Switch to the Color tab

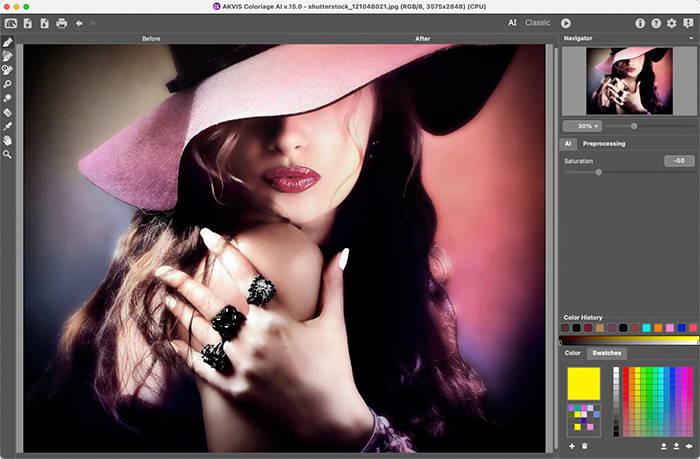pyautogui.click(x=573, y=353)
